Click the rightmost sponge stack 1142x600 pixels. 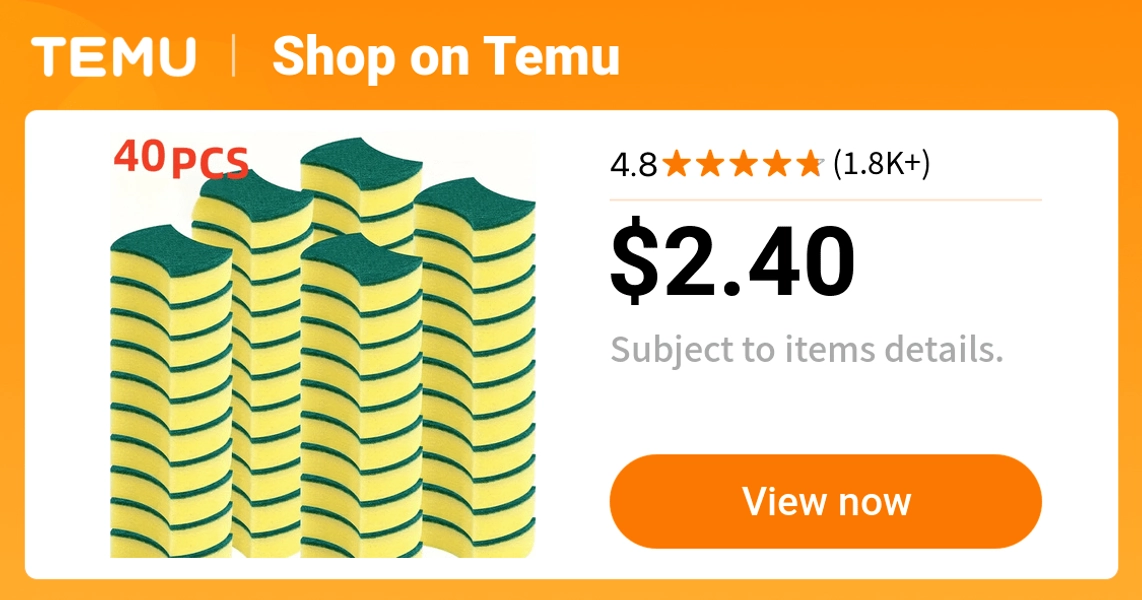(x=475, y=366)
